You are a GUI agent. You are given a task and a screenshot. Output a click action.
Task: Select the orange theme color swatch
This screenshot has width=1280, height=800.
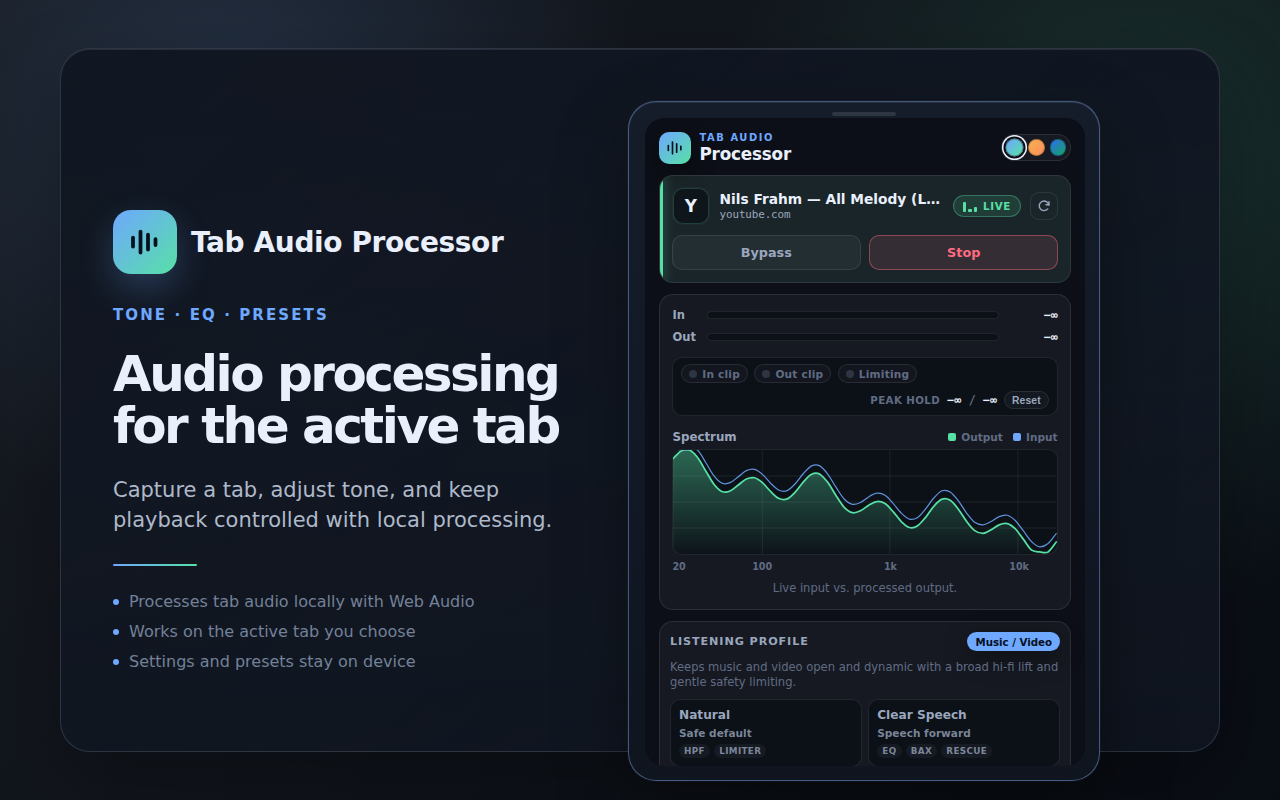(1037, 148)
